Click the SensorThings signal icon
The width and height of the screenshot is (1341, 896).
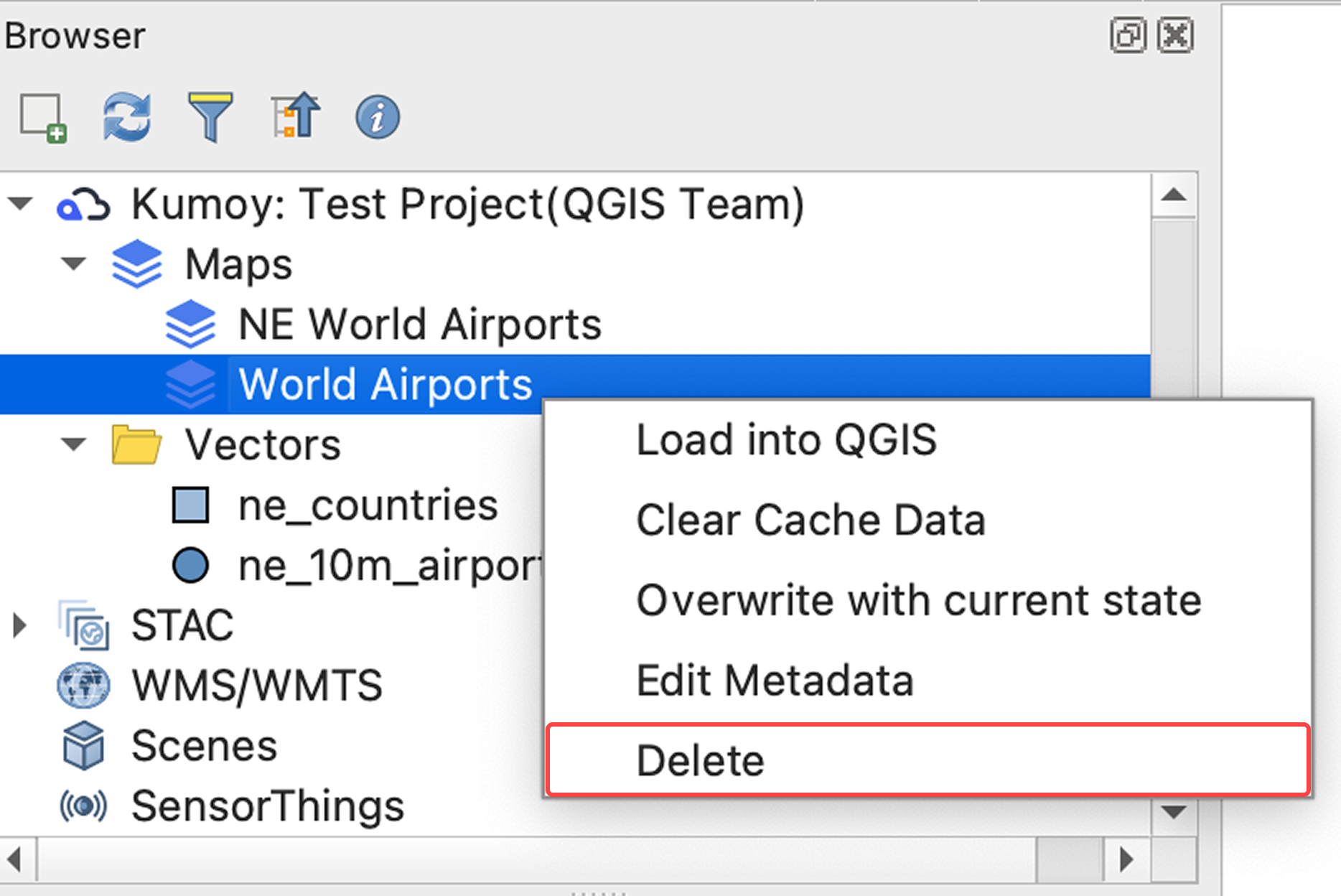(x=84, y=806)
